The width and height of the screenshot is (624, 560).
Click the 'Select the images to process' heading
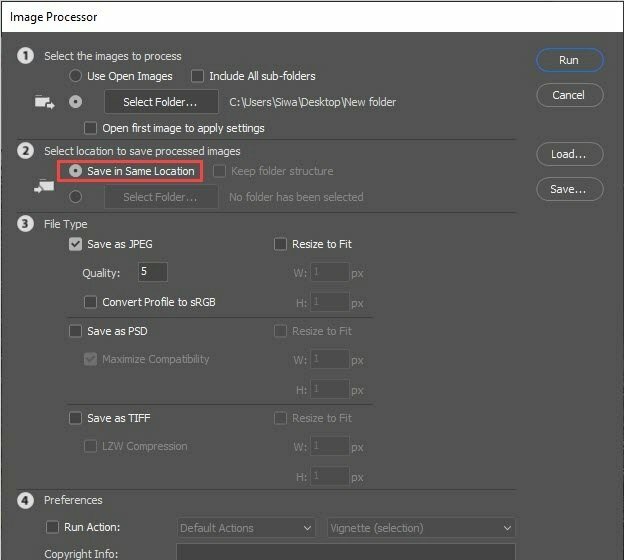113,56
